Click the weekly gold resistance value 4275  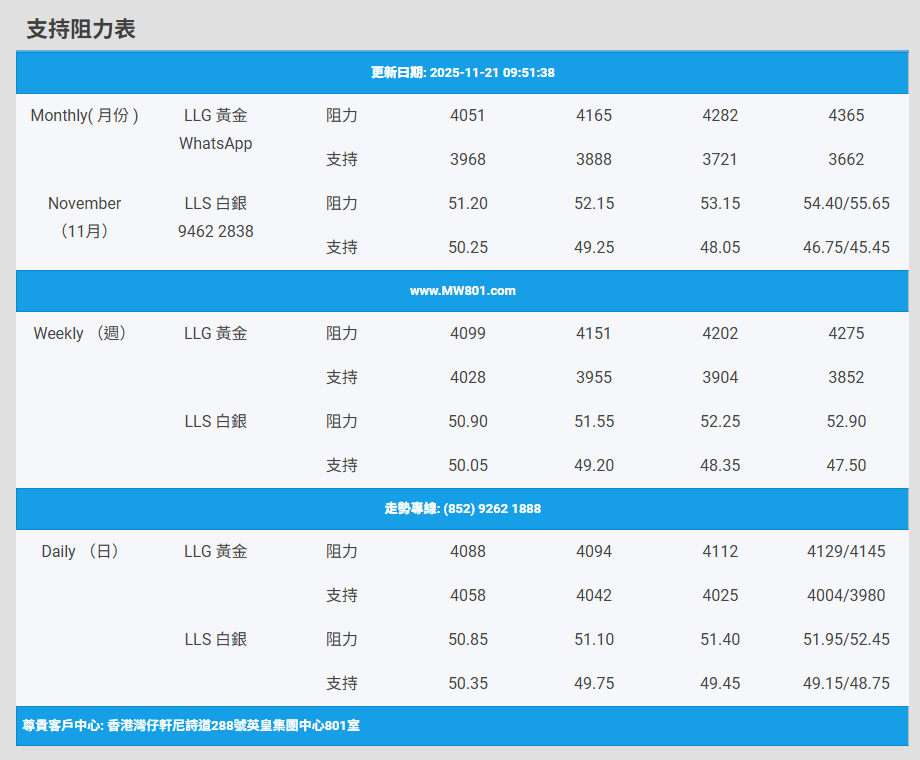click(846, 334)
